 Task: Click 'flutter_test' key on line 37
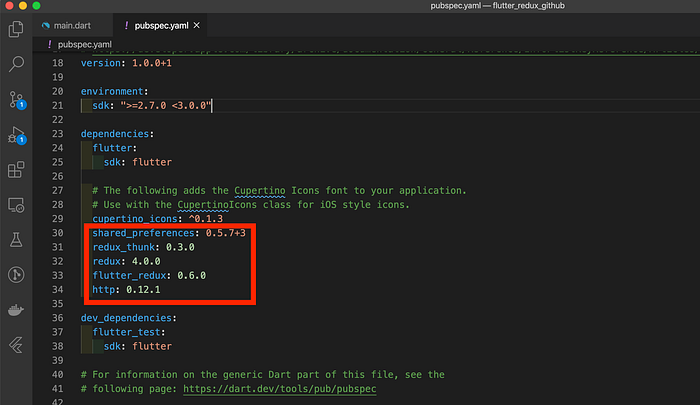pos(126,332)
